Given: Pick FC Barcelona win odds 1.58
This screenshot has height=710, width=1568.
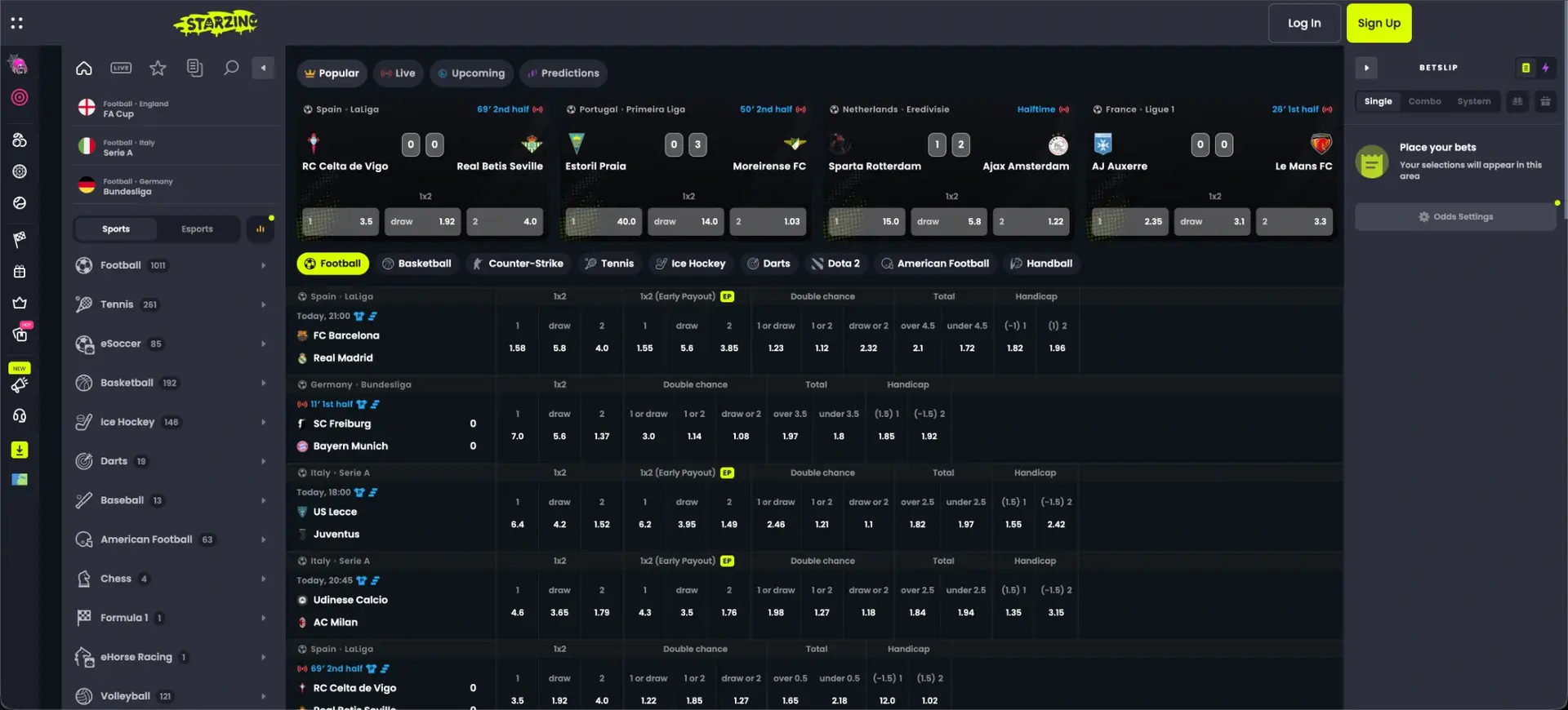Looking at the screenshot, I should pyautogui.click(x=517, y=348).
